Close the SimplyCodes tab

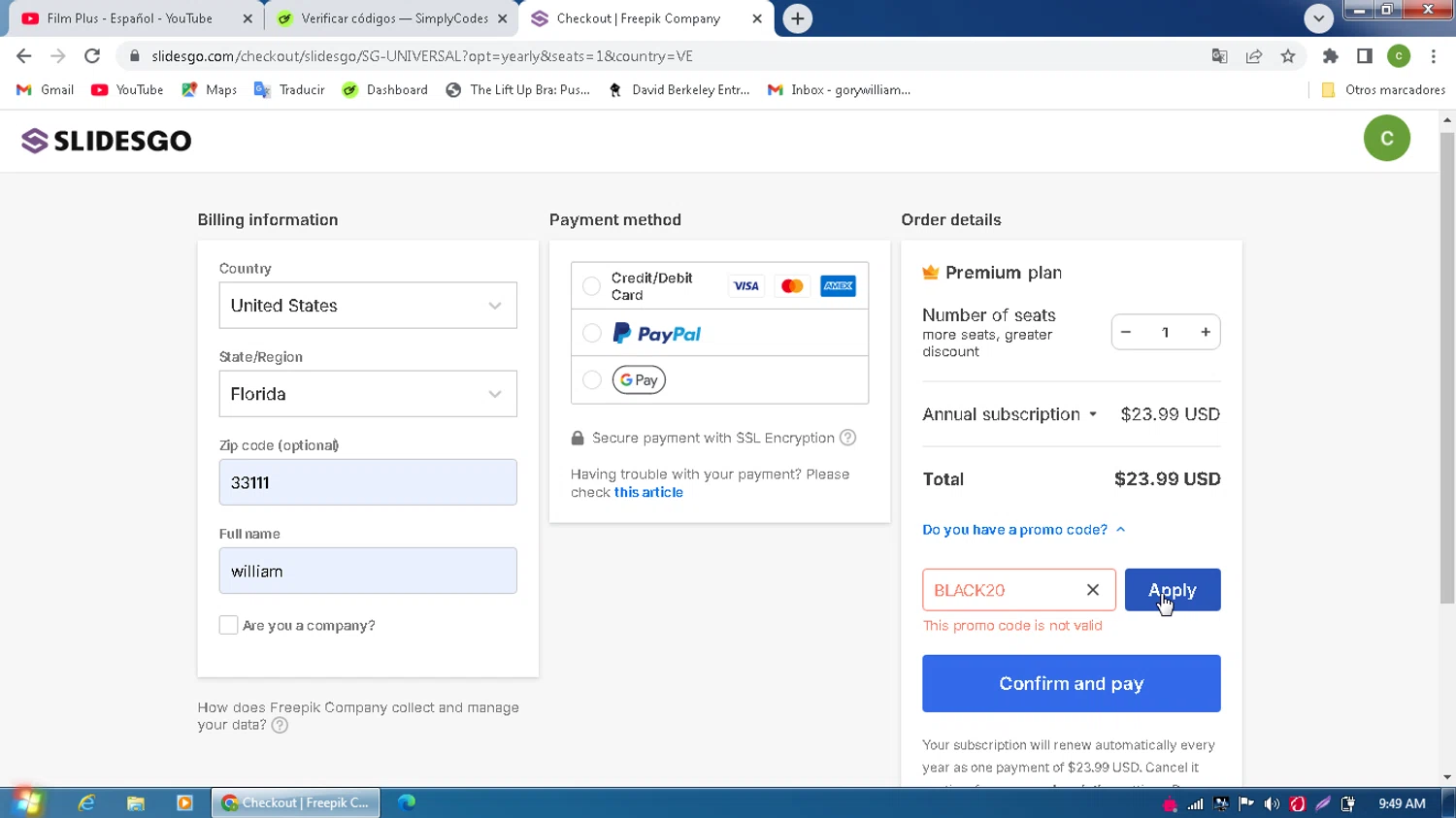(502, 18)
